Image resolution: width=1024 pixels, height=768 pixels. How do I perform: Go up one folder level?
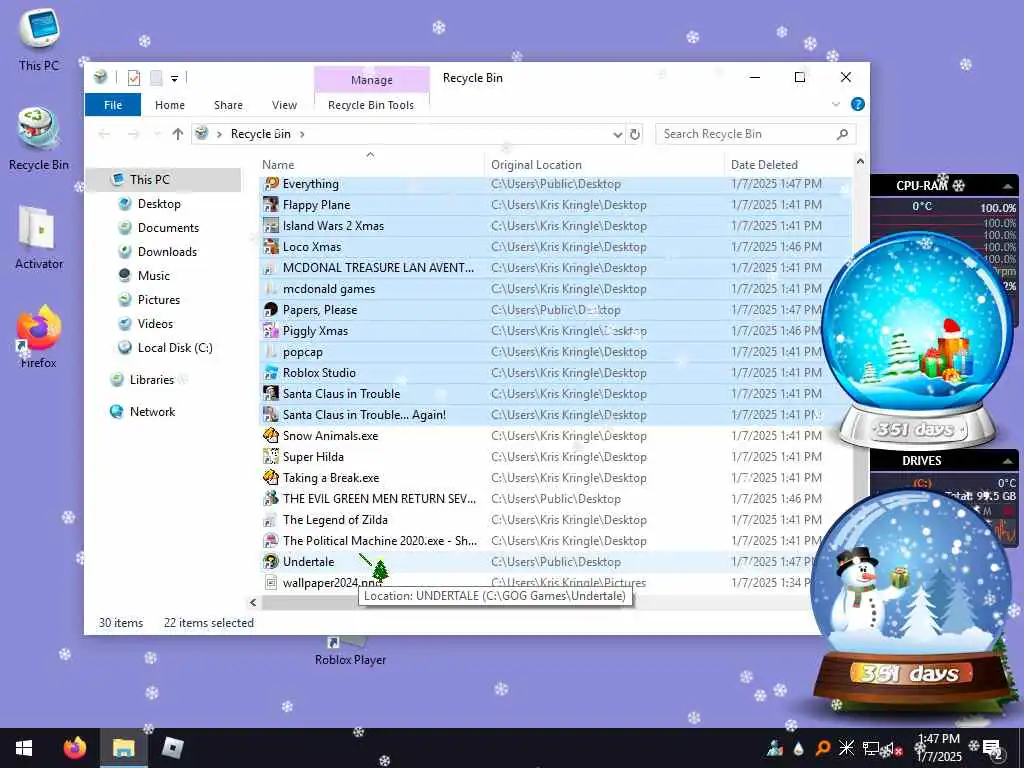(x=178, y=134)
